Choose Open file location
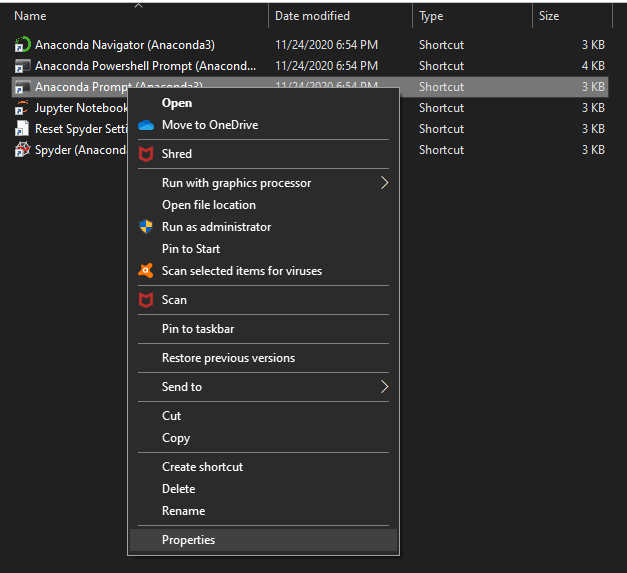This screenshot has width=627, height=573. (209, 205)
